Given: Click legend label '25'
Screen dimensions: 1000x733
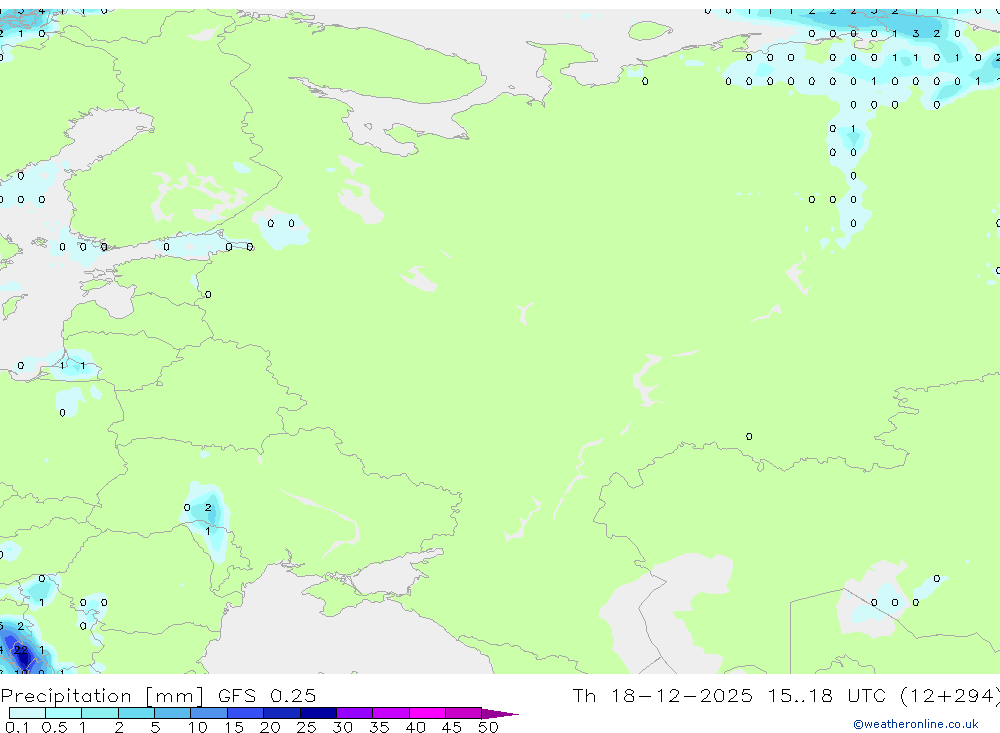Looking at the screenshot, I should 307,727.
